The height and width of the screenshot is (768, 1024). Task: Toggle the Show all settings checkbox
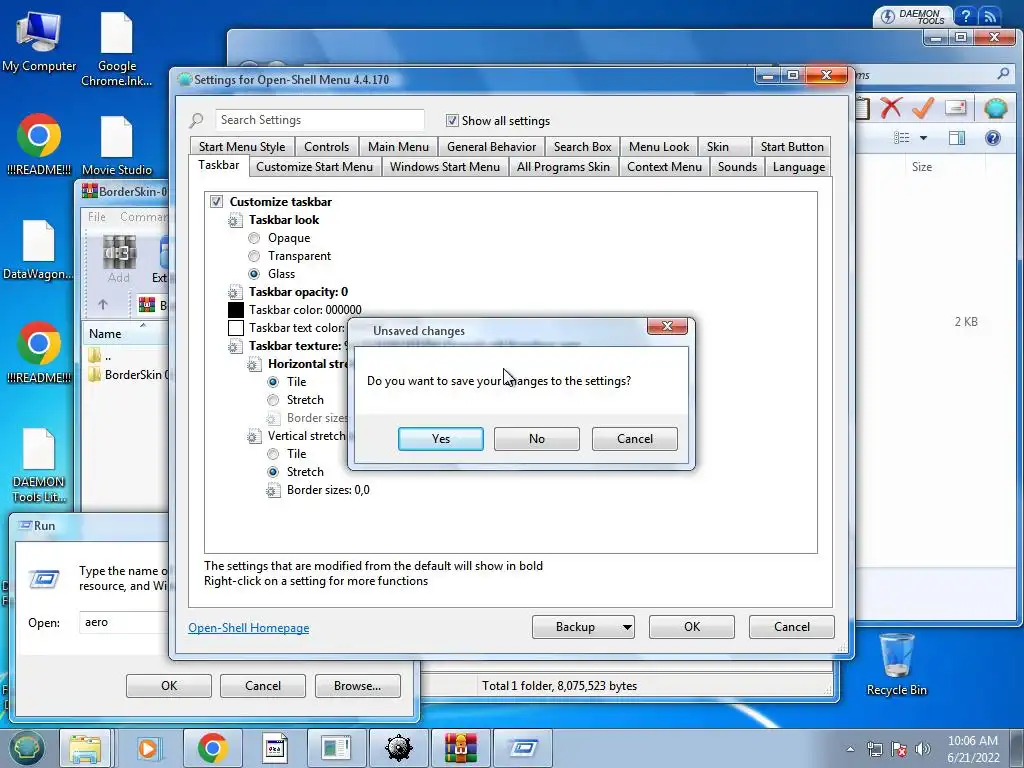click(452, 121)
